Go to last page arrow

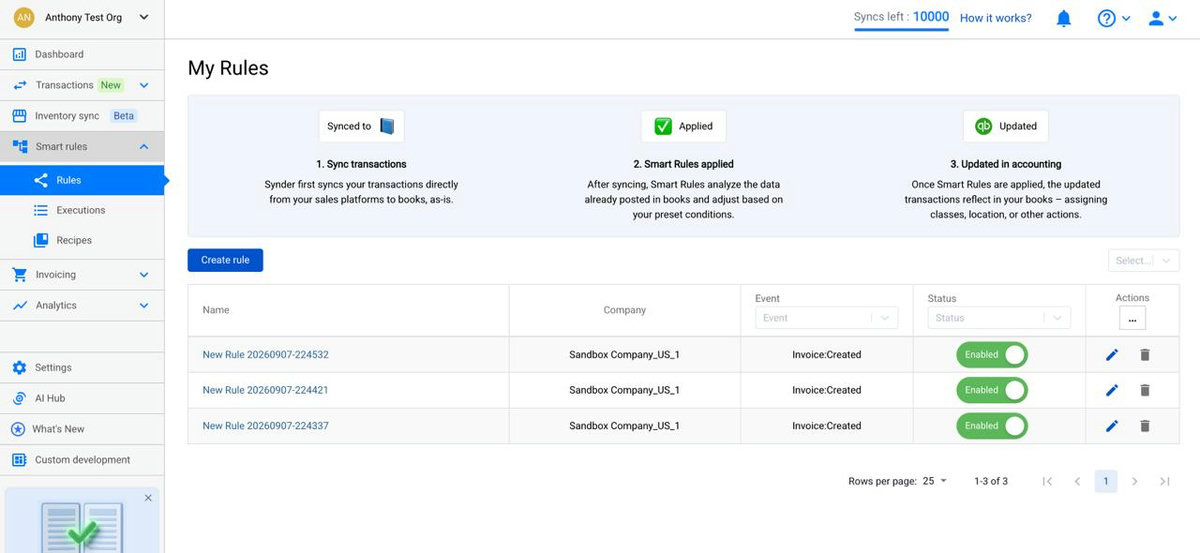point(1165,481)
